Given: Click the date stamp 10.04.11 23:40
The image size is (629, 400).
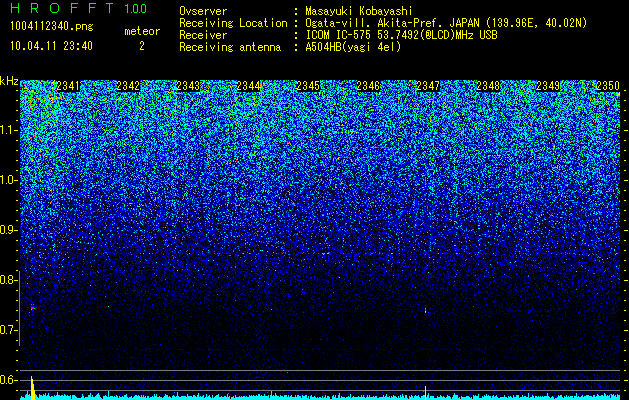Looking at the screenshot, I should pyautogui.click(x=51, y=46).
